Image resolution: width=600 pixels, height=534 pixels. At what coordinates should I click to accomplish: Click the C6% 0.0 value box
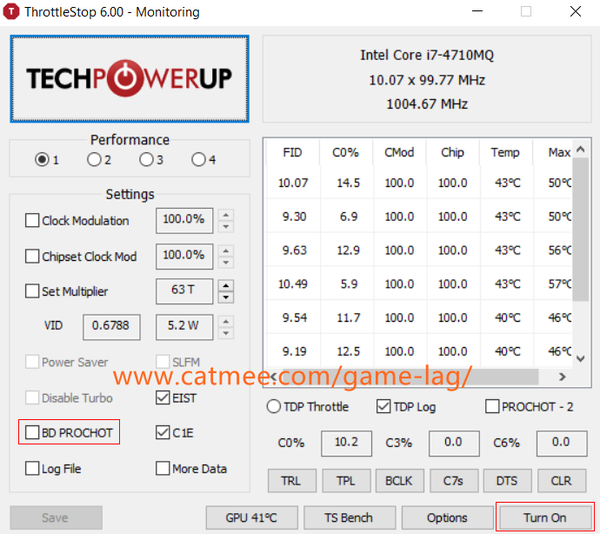tap(562, 443)
